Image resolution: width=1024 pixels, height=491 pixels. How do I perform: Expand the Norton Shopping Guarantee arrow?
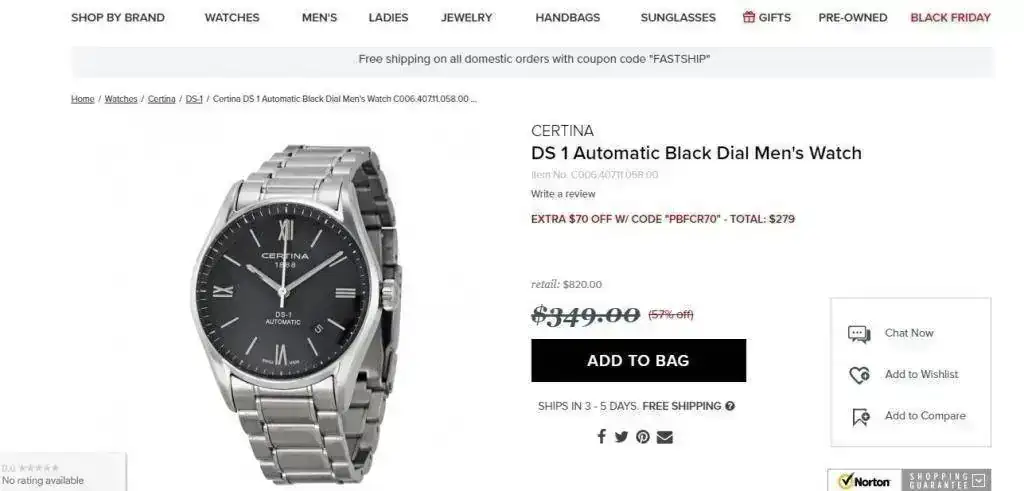[x=978, y=481]
